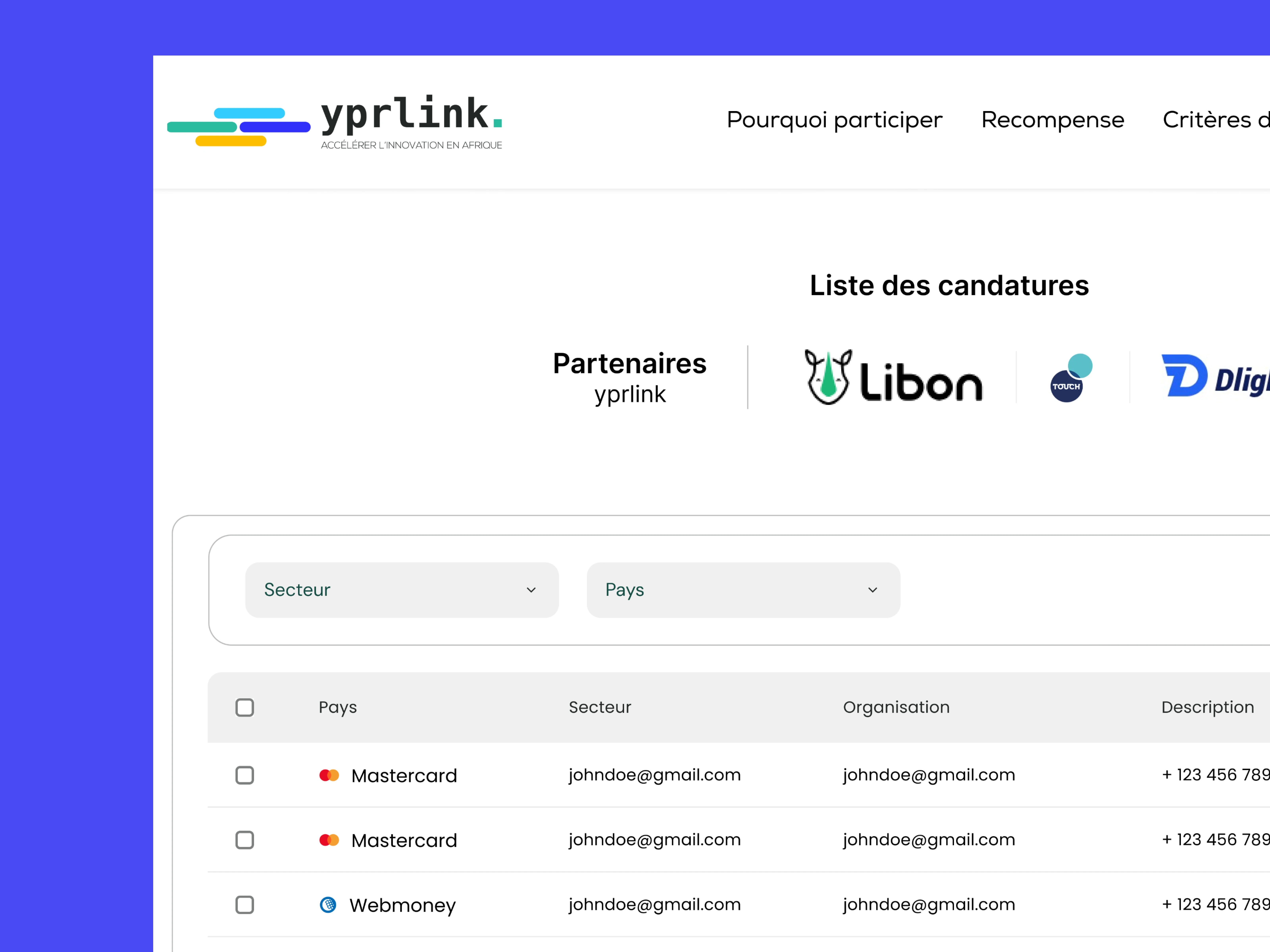Click the Touch partner logo
This screenshot has height=952, width=1270.
pos(1069,377)
